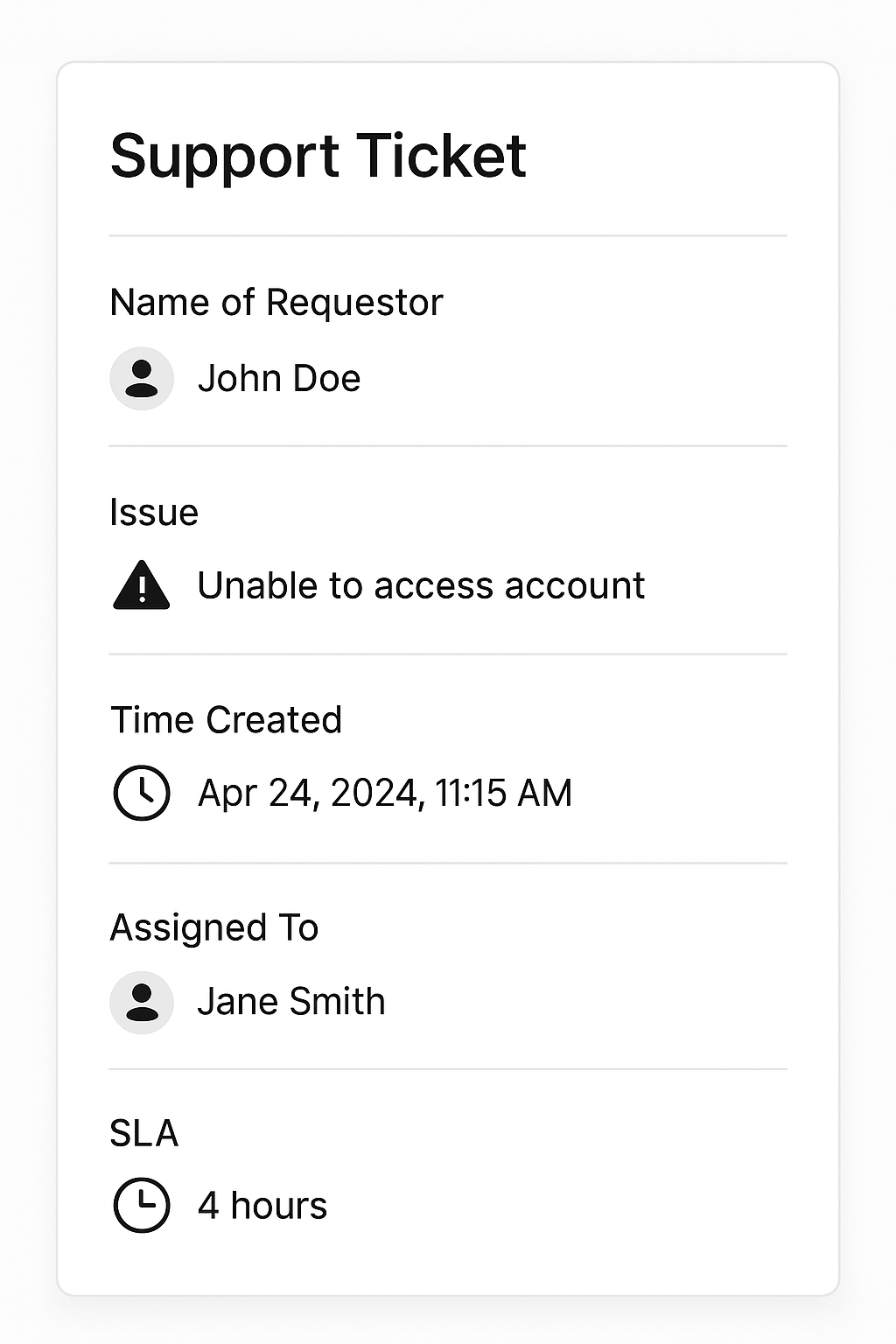Click the assignee name Jane Smith

click(x=291, y=1002)
